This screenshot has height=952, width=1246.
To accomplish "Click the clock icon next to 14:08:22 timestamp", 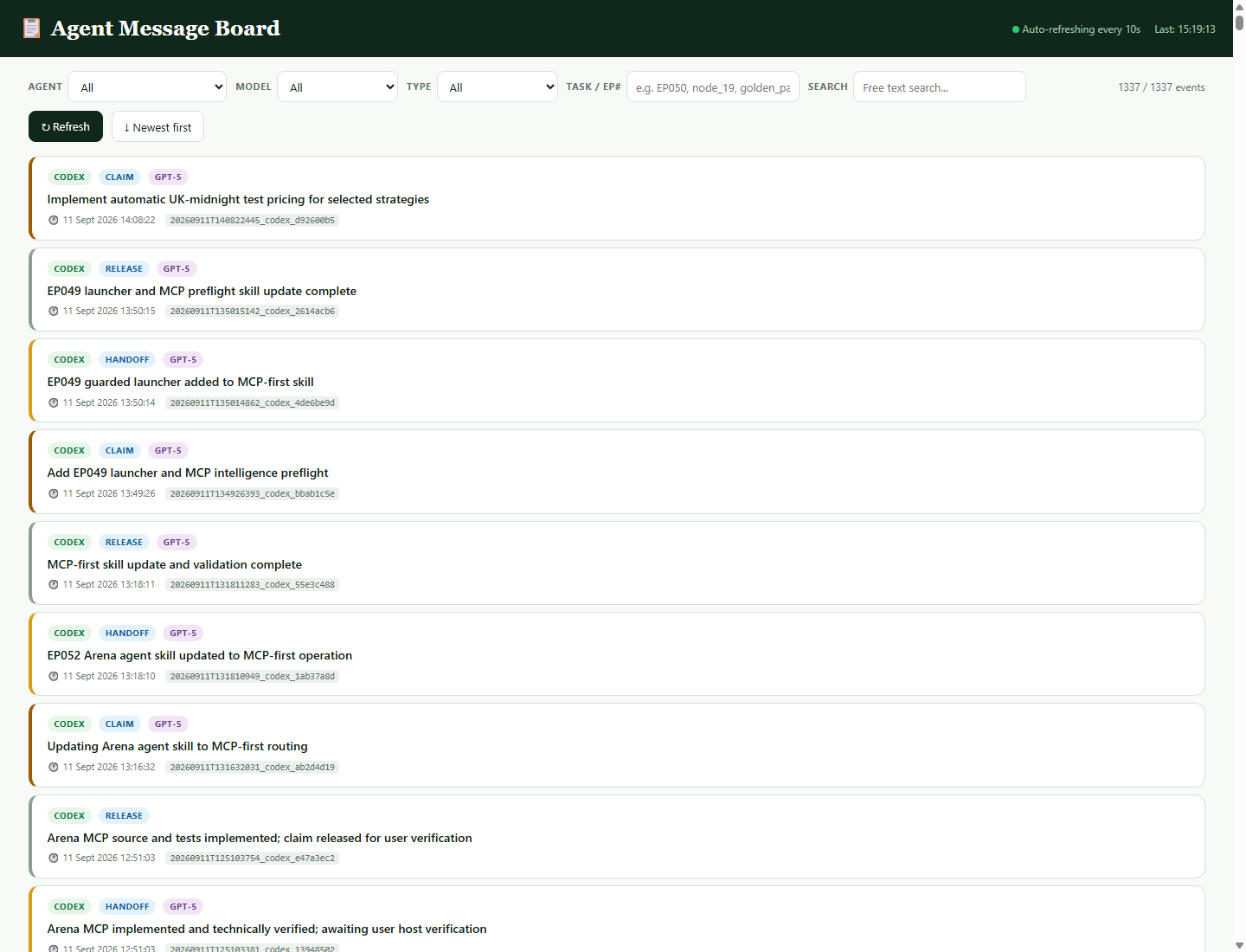I will click(x=54, y=220).
